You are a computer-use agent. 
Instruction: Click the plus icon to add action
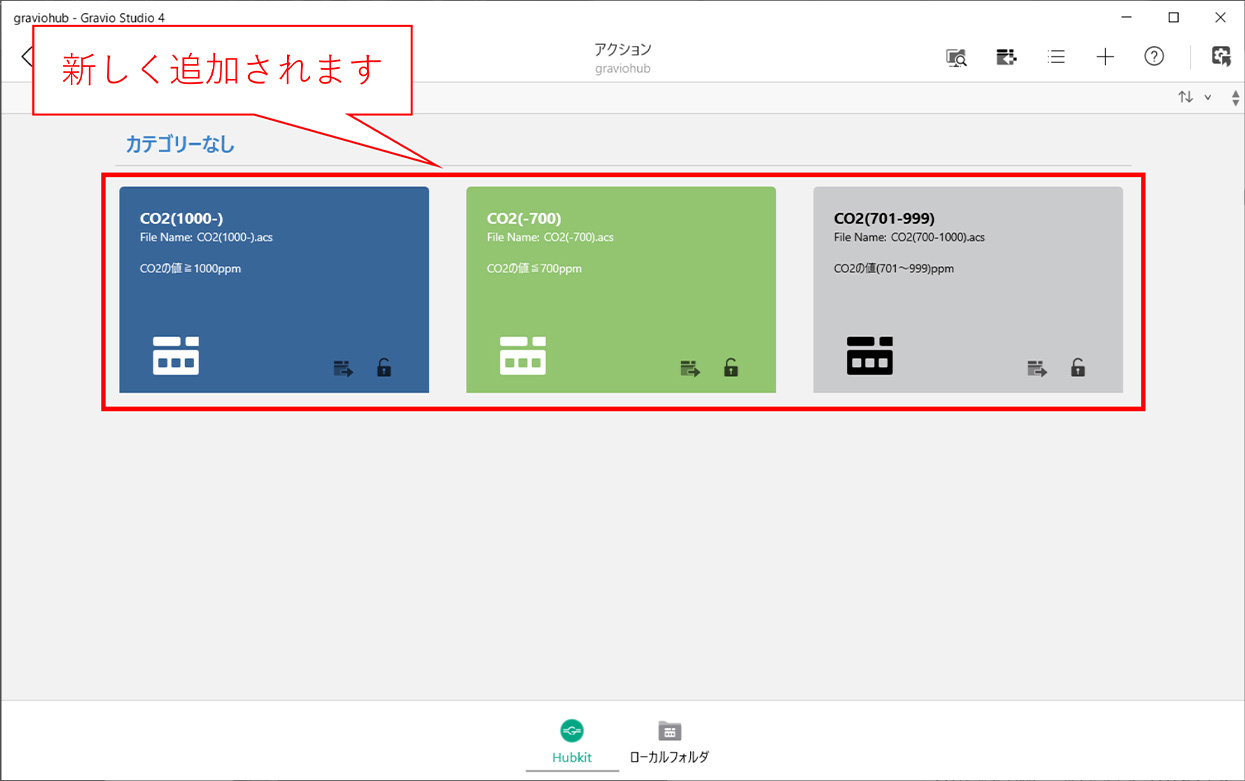click(x=1105, y=57)
